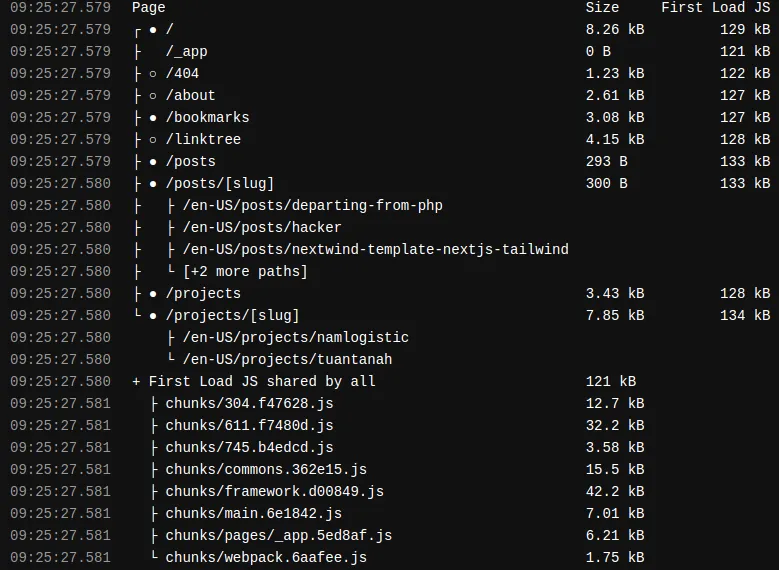Select the /posts/[slug] route row
Image resolution: width=779 pixels, height=570 pixels.
point(219,184)
